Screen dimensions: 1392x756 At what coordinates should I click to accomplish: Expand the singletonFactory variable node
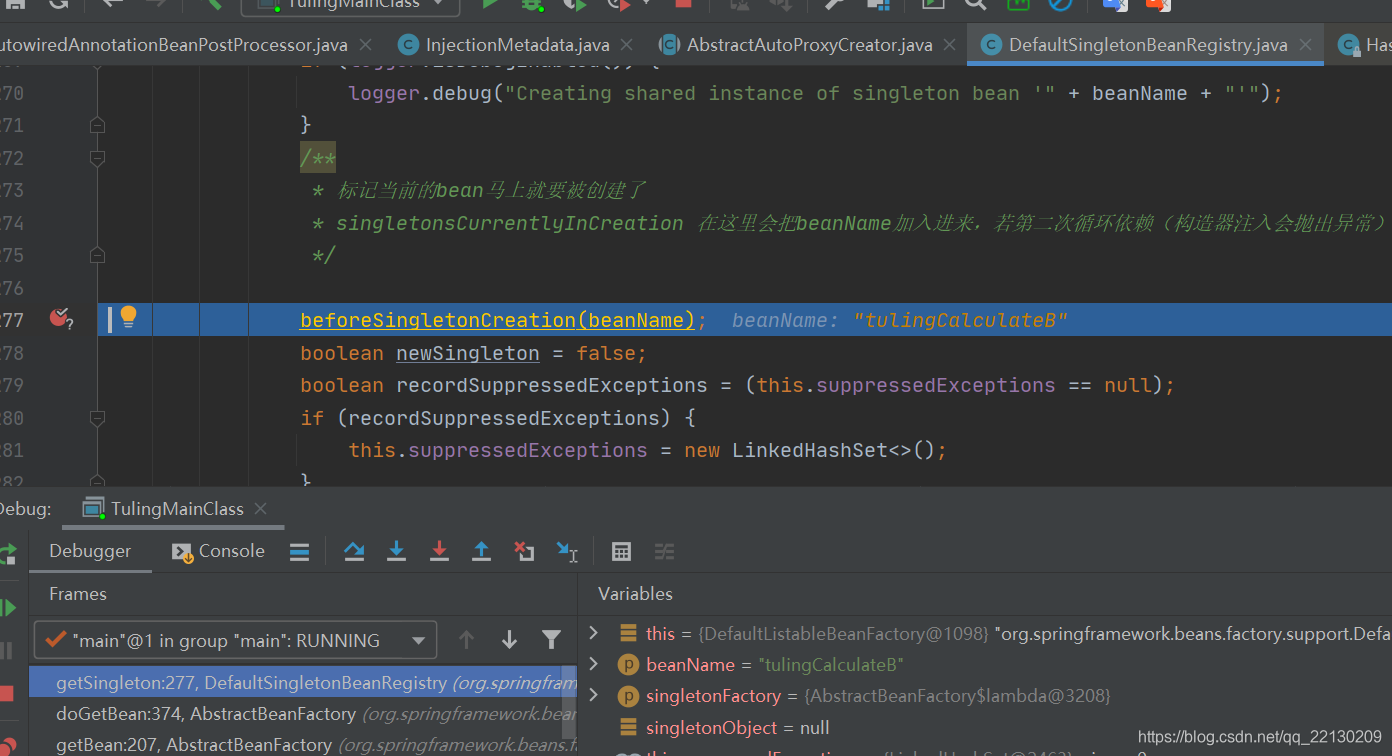(594, 696)
